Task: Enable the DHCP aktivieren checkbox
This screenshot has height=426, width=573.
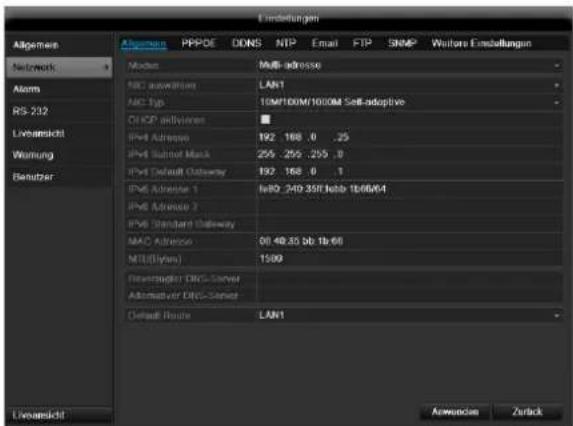Action: coord(265,119)
